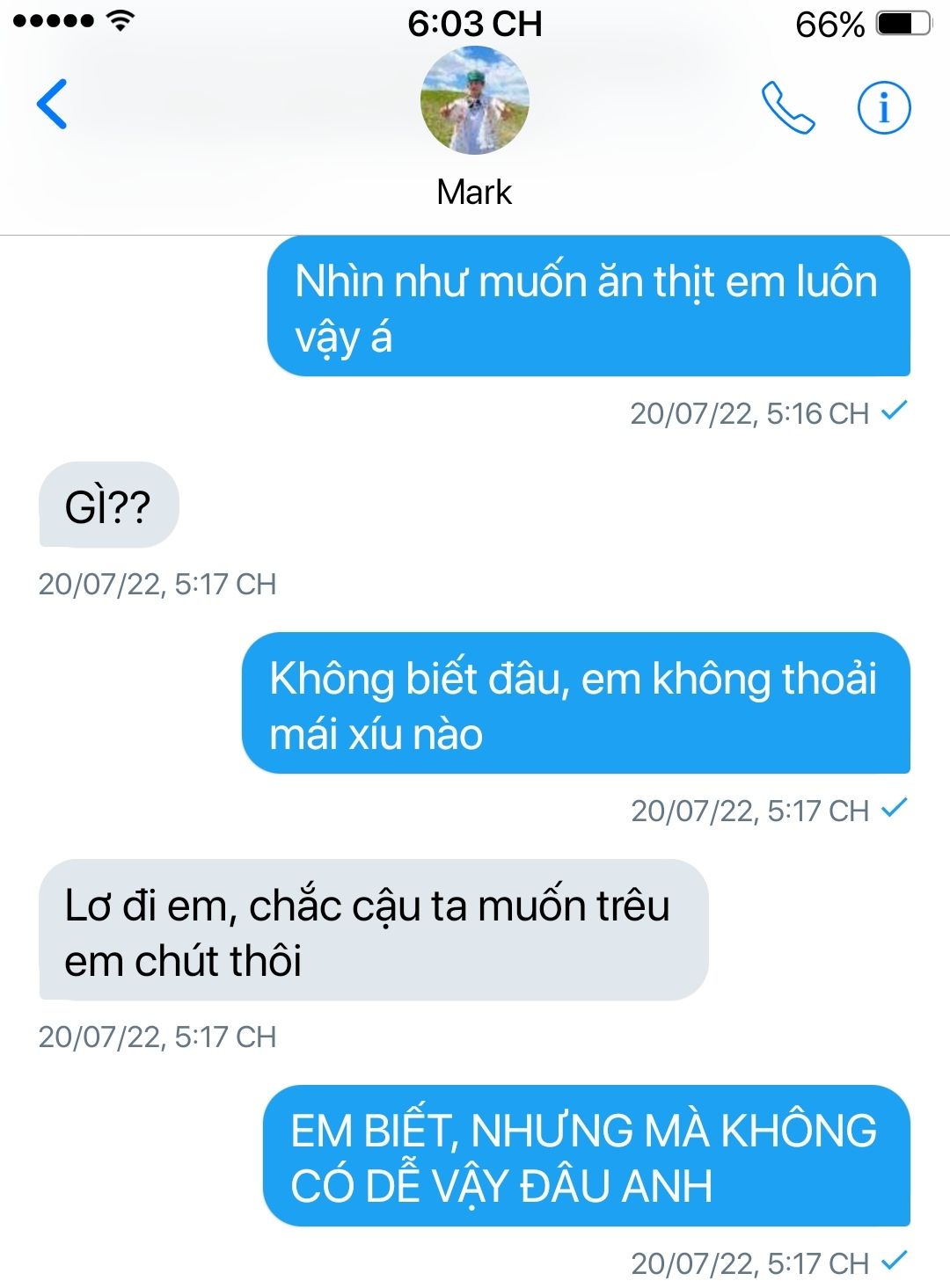Tap the checkmark after the 'thoải mái' message
Image resolution: width=950 pixels, height=1288 pixels.
[x=895, y=808]
